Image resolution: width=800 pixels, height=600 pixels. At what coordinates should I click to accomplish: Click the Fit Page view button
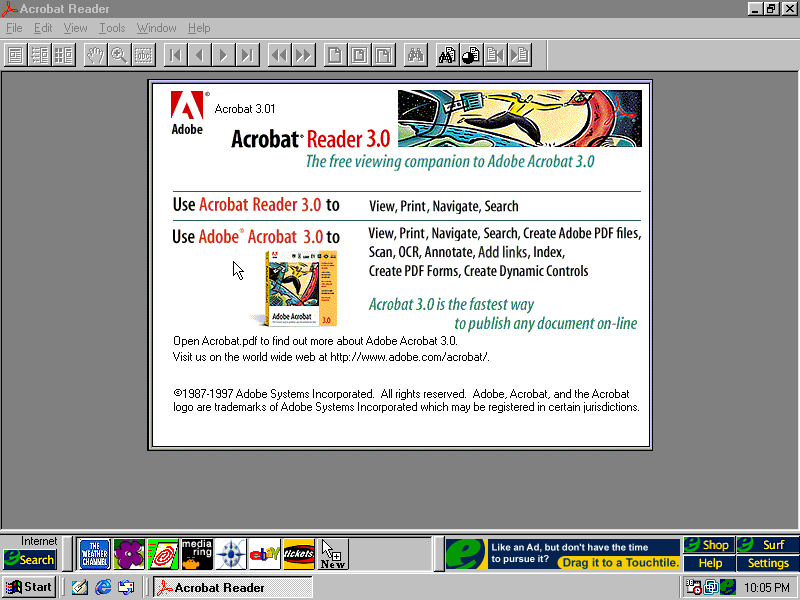click(x=359, y=55)
